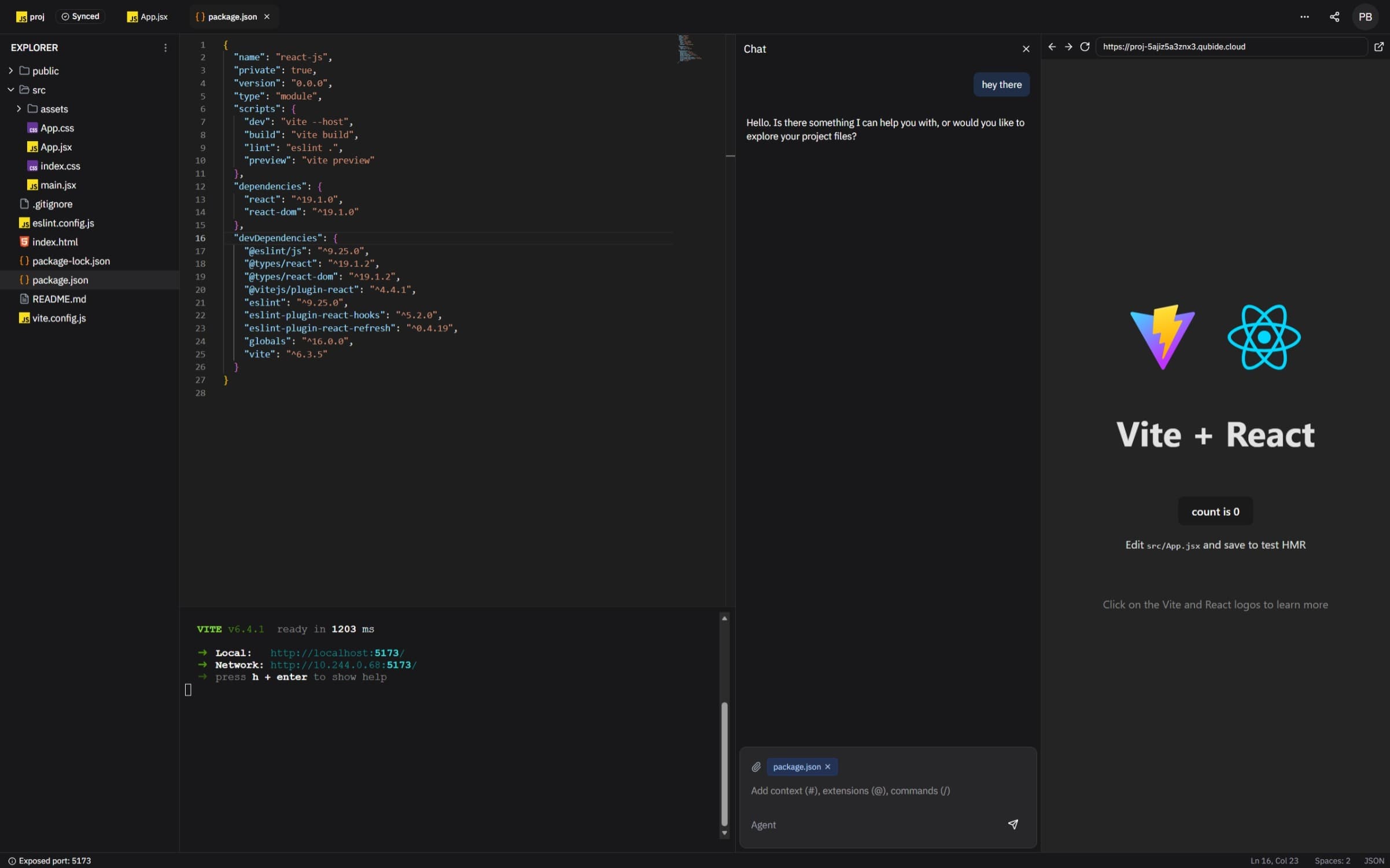
Task: Remove package.json context chip from chat input
Action: [828, 766]
